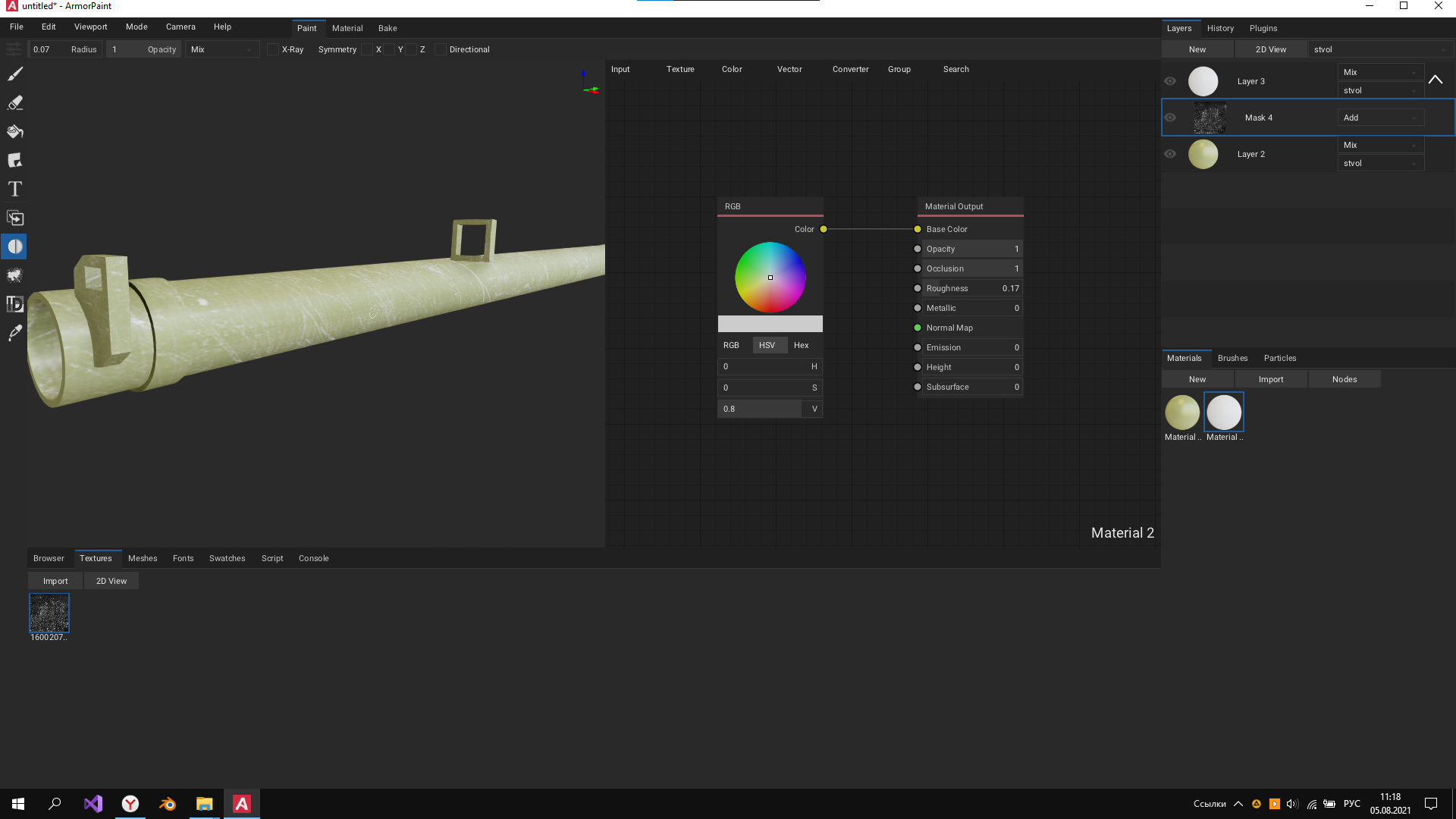Click the Hex color mode button

(802, 345)
